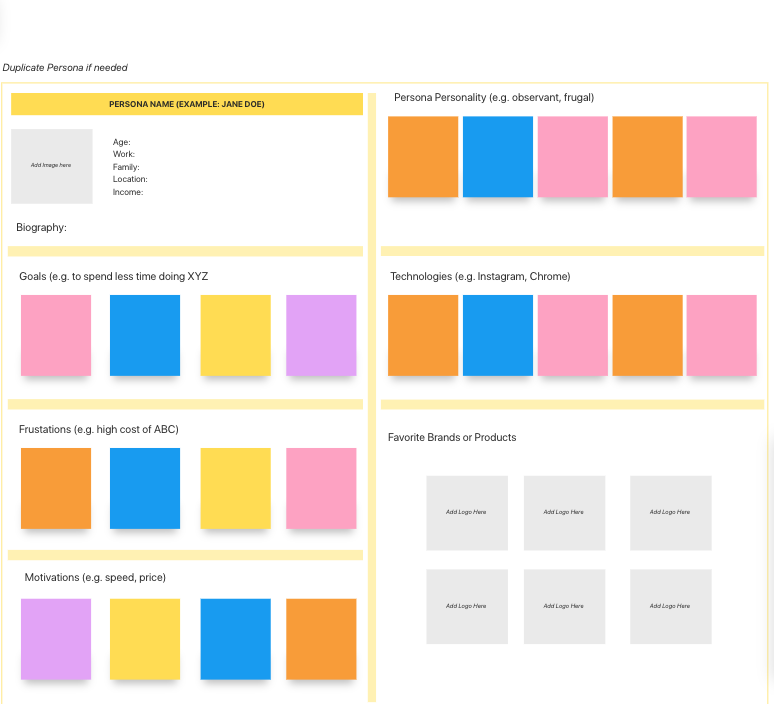This screenshot has width=774, height=704.
Task: Select the orange sticky note under Motivations
Action: click(x=321, y=639)
